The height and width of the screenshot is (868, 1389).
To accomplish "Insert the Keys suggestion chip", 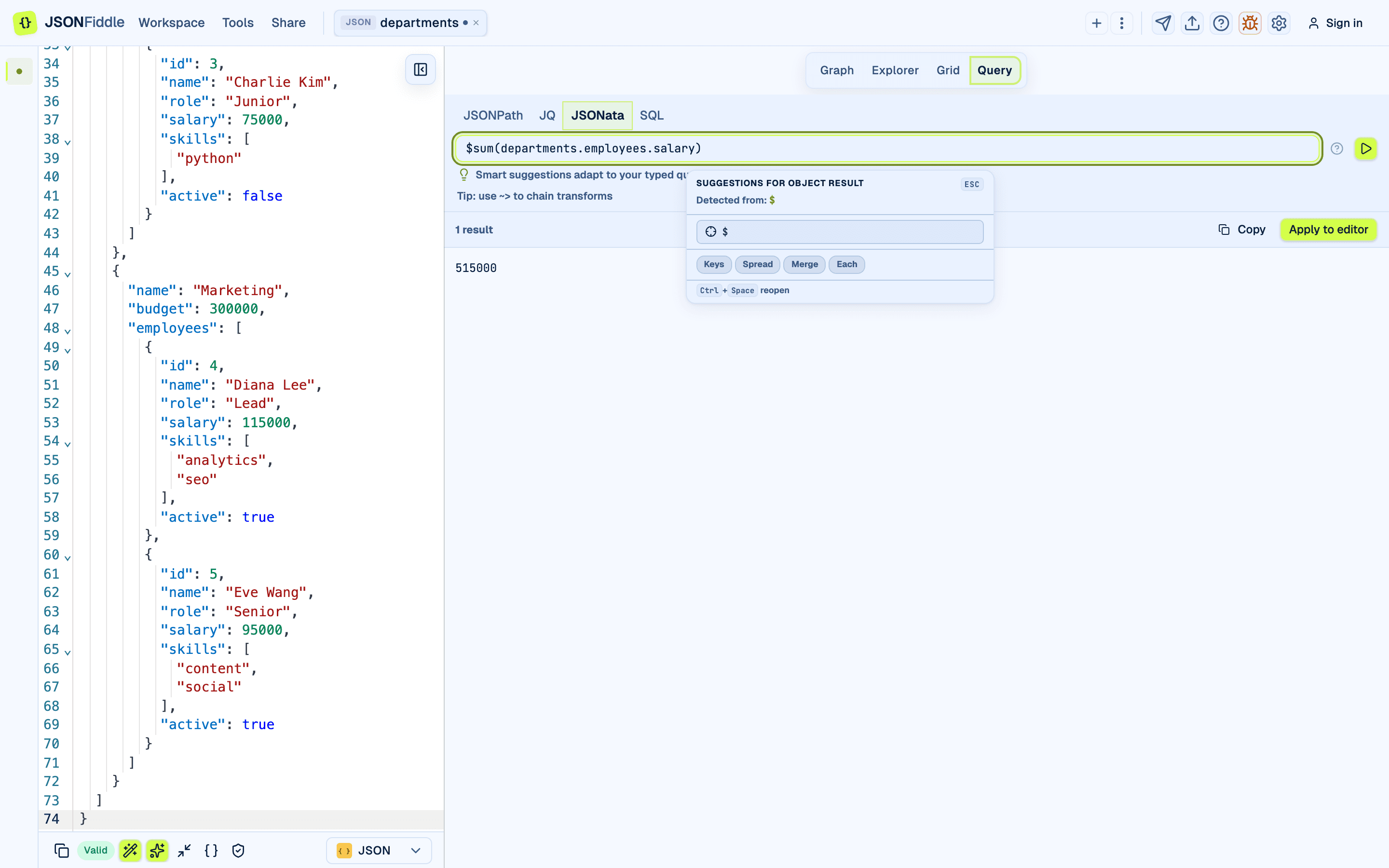I will (713, 264).
